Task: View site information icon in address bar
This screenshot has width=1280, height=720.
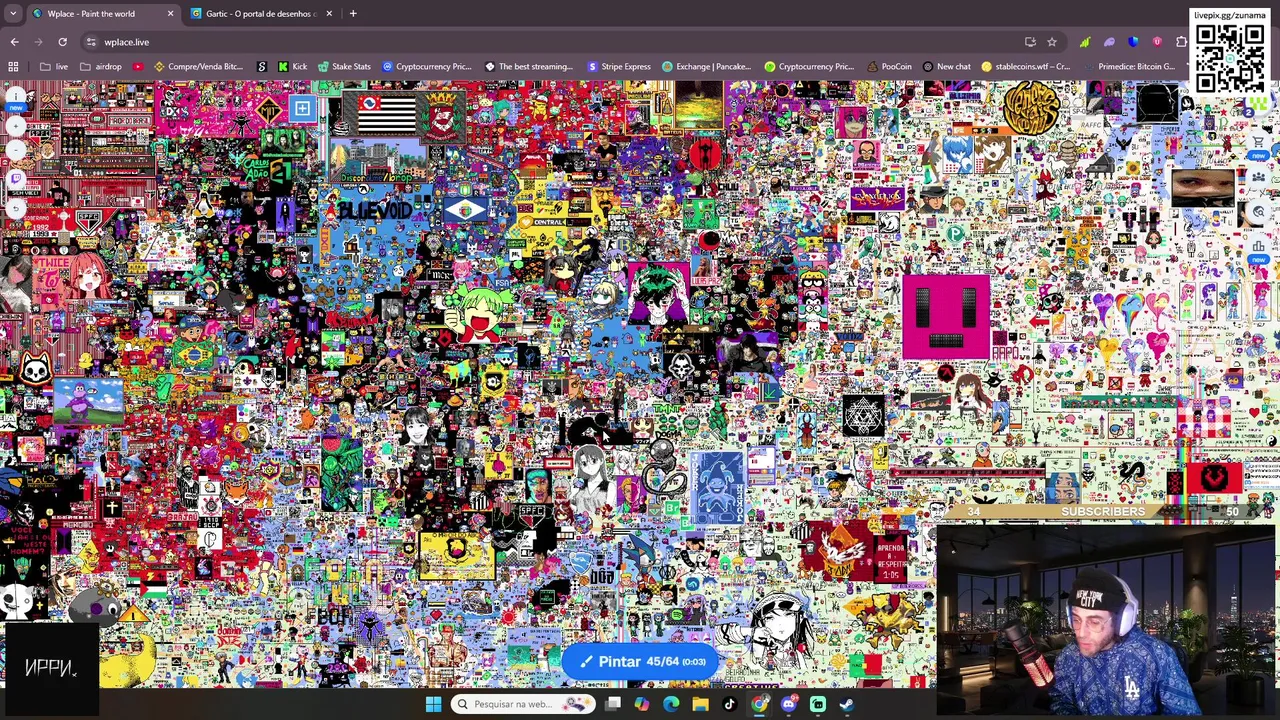Action: click(91, 42)
